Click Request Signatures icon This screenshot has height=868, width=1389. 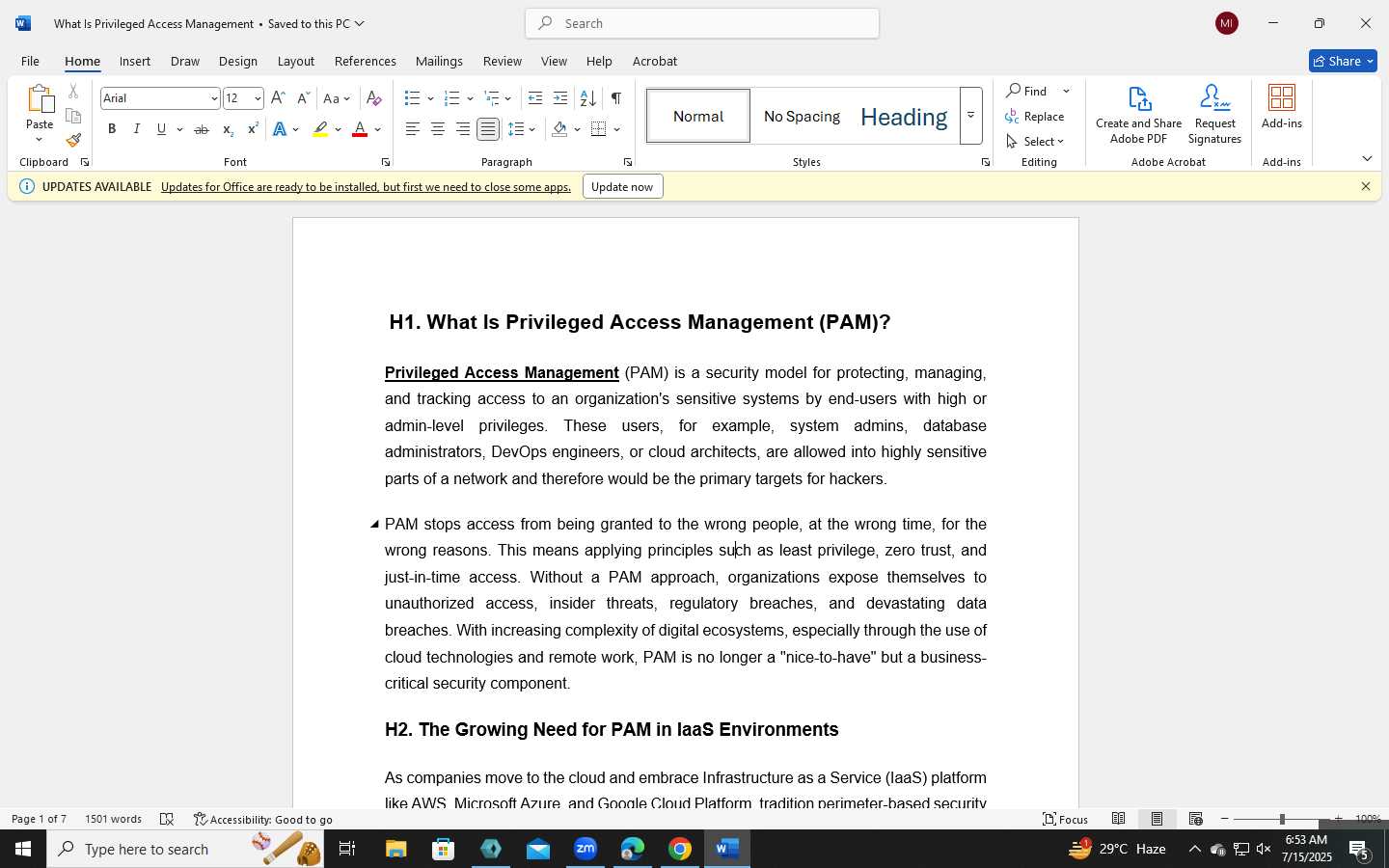[x=1214, y=115]
